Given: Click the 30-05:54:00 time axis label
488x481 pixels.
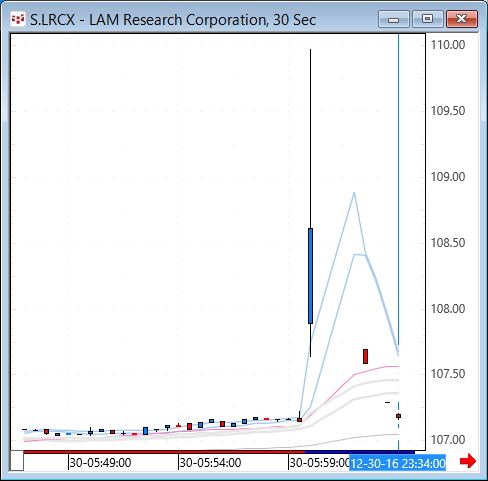Looking at the screenshot, I should click(x=210, y=463).
